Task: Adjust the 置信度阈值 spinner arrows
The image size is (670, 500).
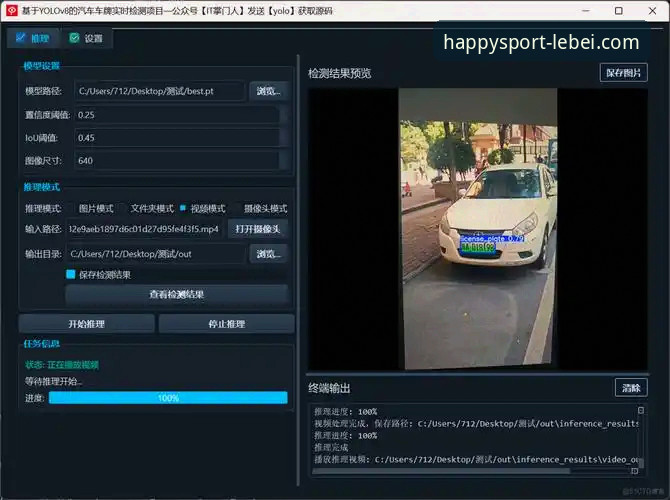Action: 283,115
